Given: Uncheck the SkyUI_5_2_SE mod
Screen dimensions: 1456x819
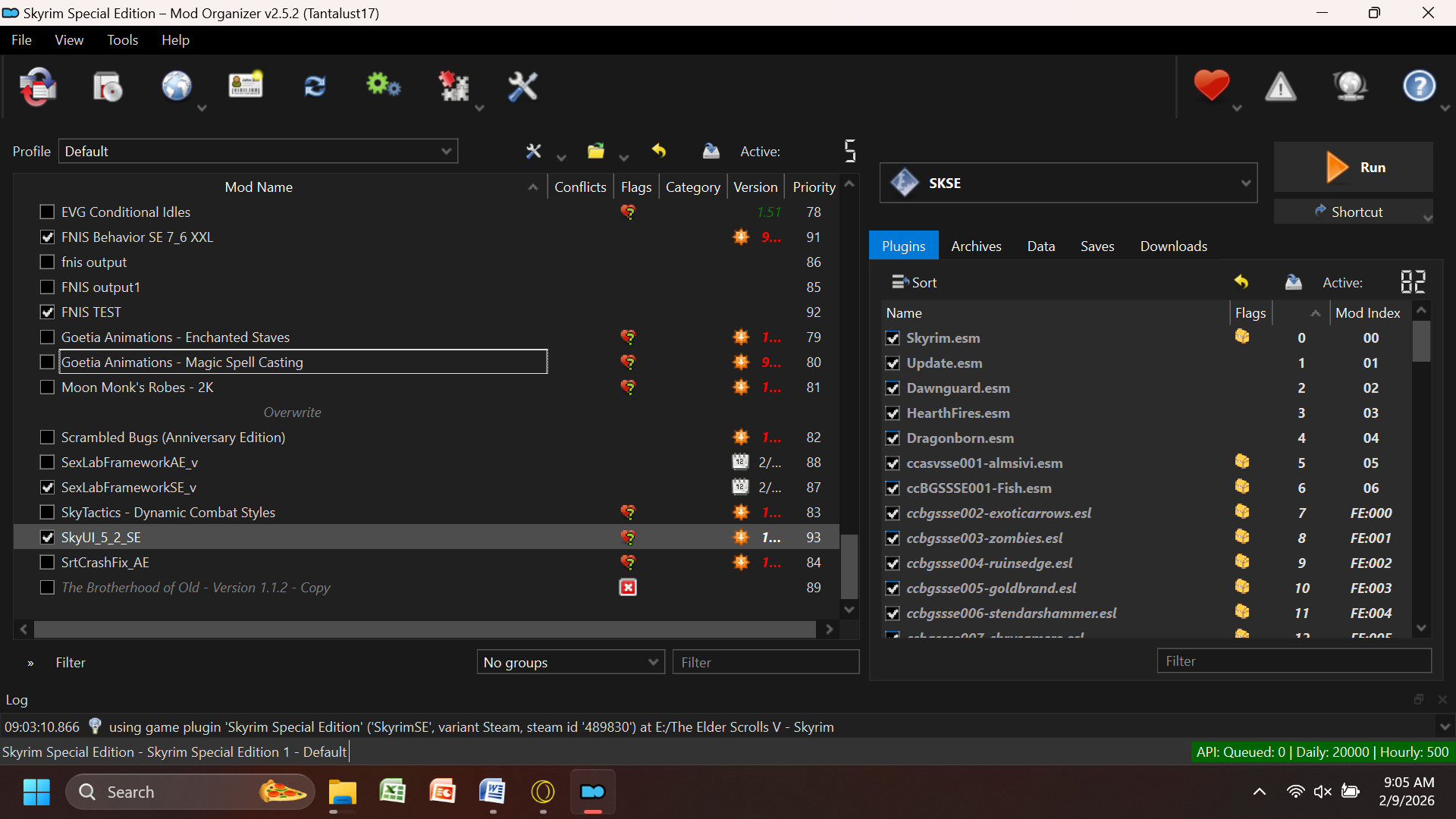Looking at the screenshot, I should tap(47, 537).
